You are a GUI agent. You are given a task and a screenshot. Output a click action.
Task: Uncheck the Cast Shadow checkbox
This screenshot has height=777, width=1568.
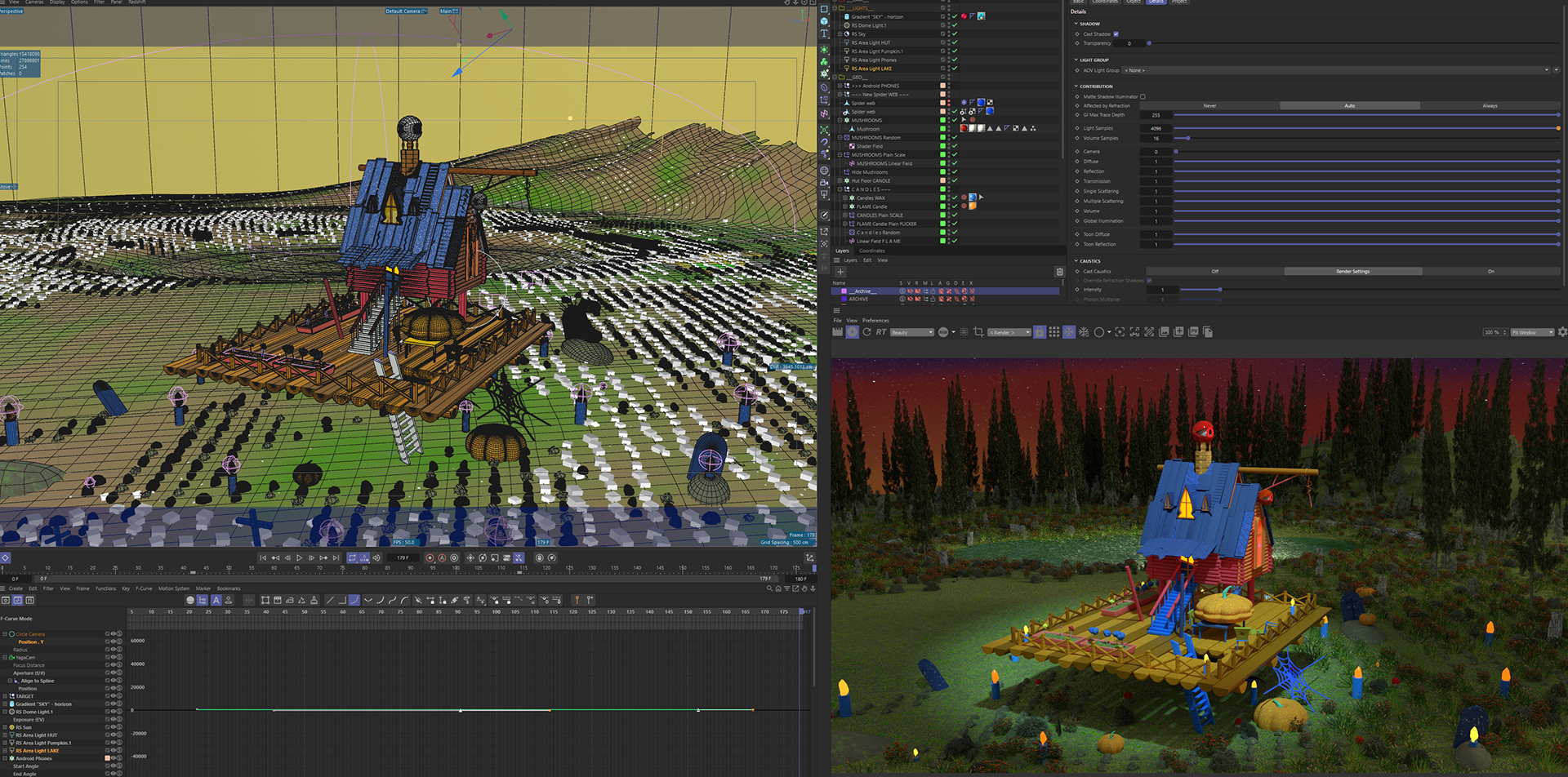pyautogui.click(x=1116, y=33)
